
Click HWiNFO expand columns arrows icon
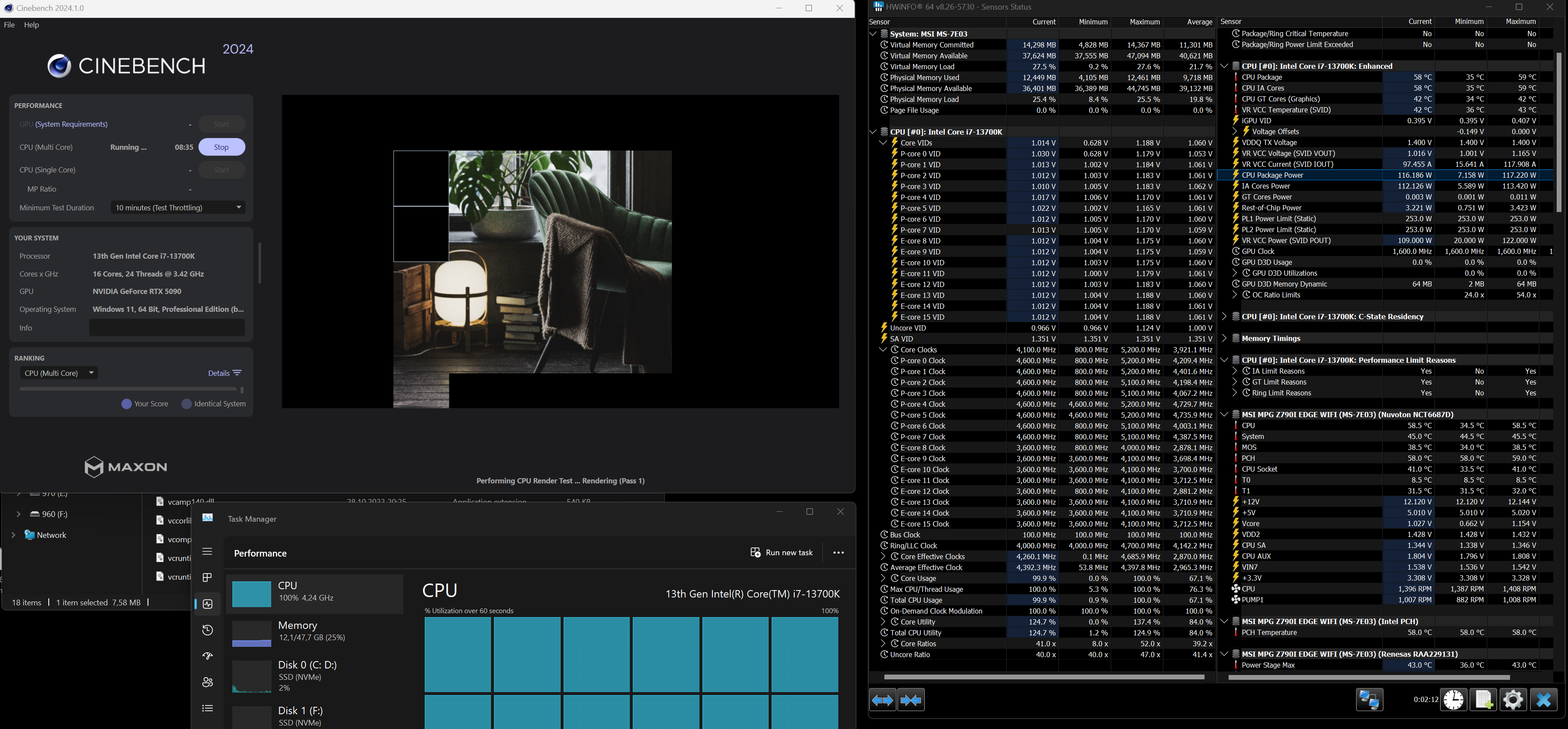tap(883, 700)
